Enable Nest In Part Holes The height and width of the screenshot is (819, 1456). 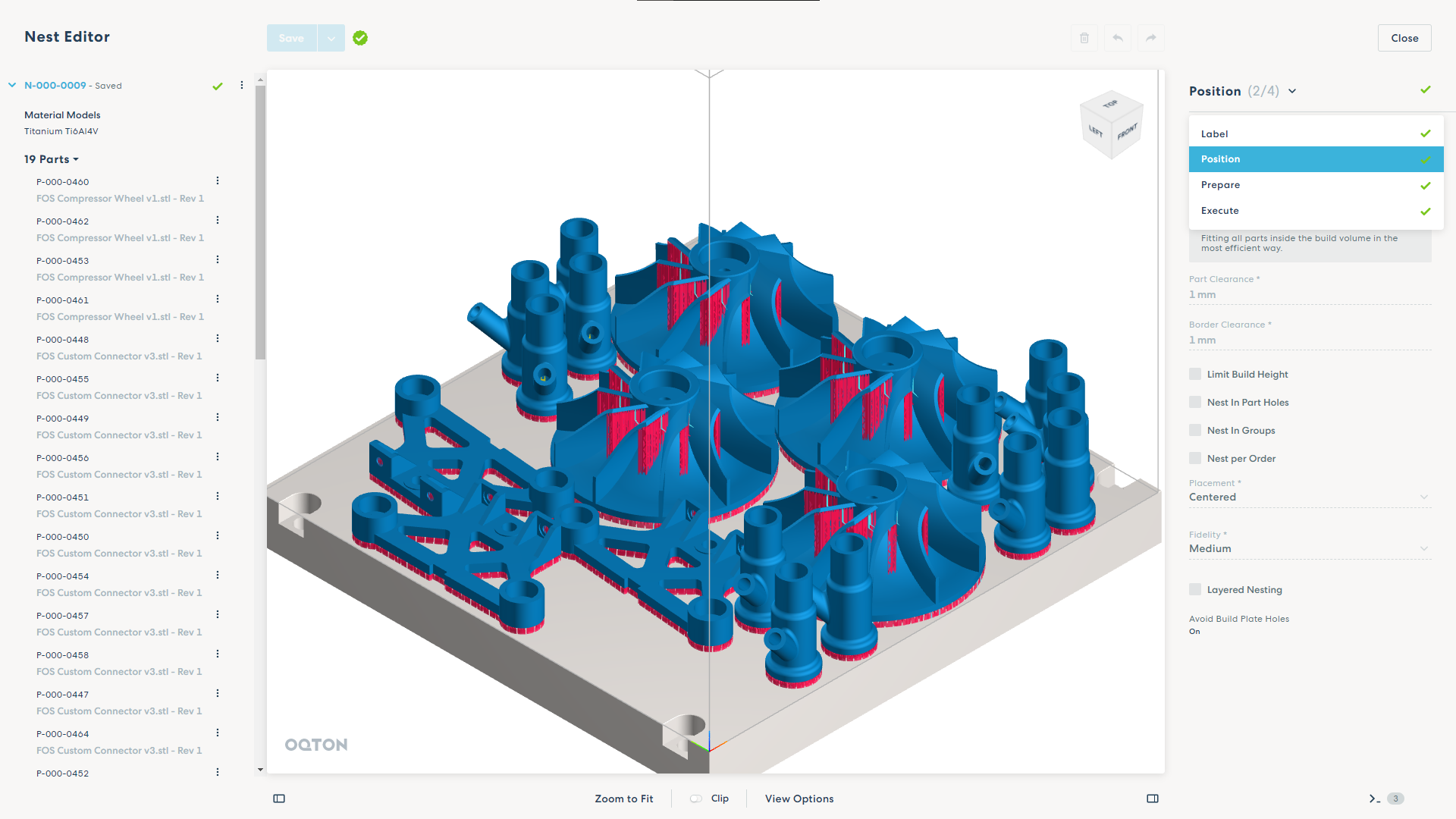click(1194, 402)
